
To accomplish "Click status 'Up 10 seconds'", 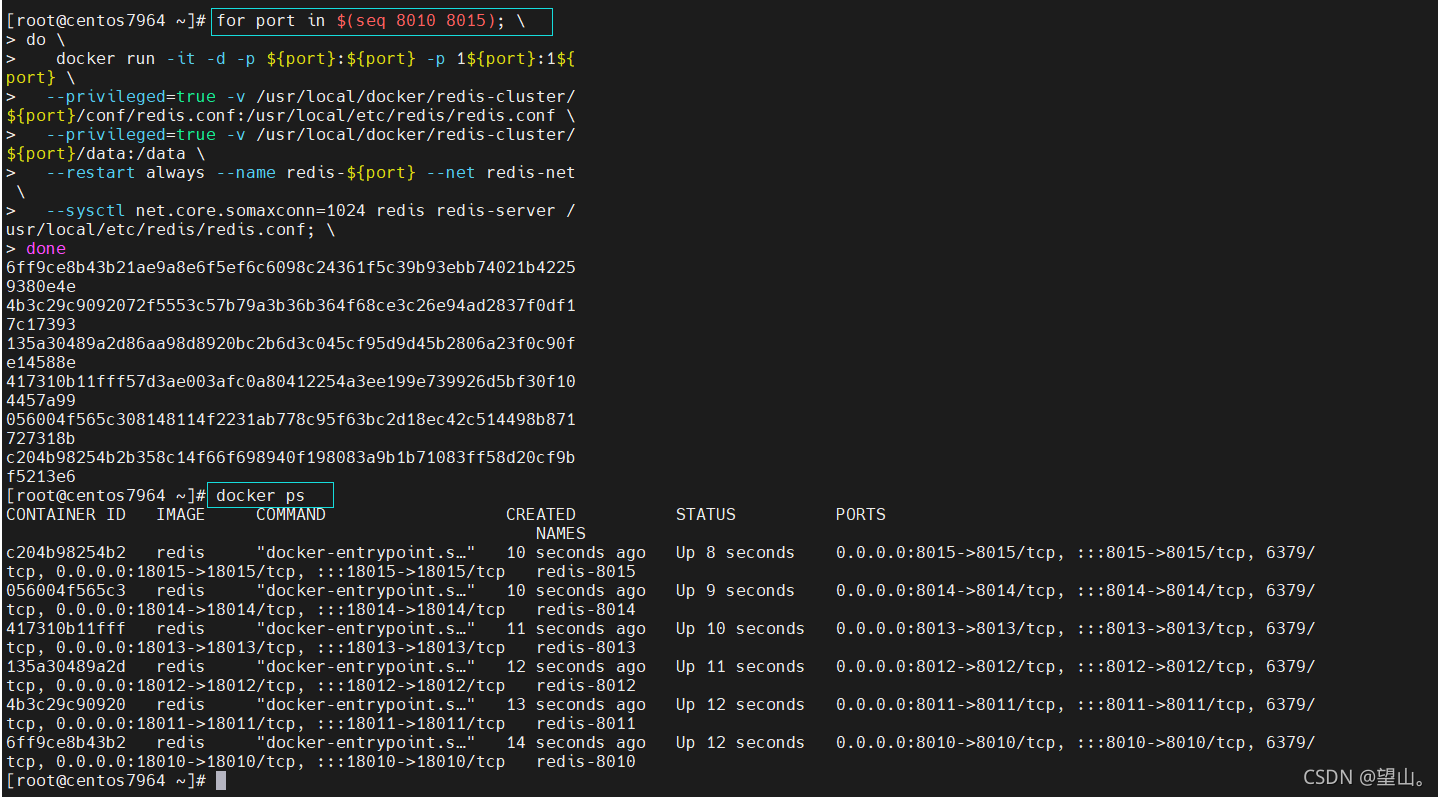I will click(x=740, y=629).
